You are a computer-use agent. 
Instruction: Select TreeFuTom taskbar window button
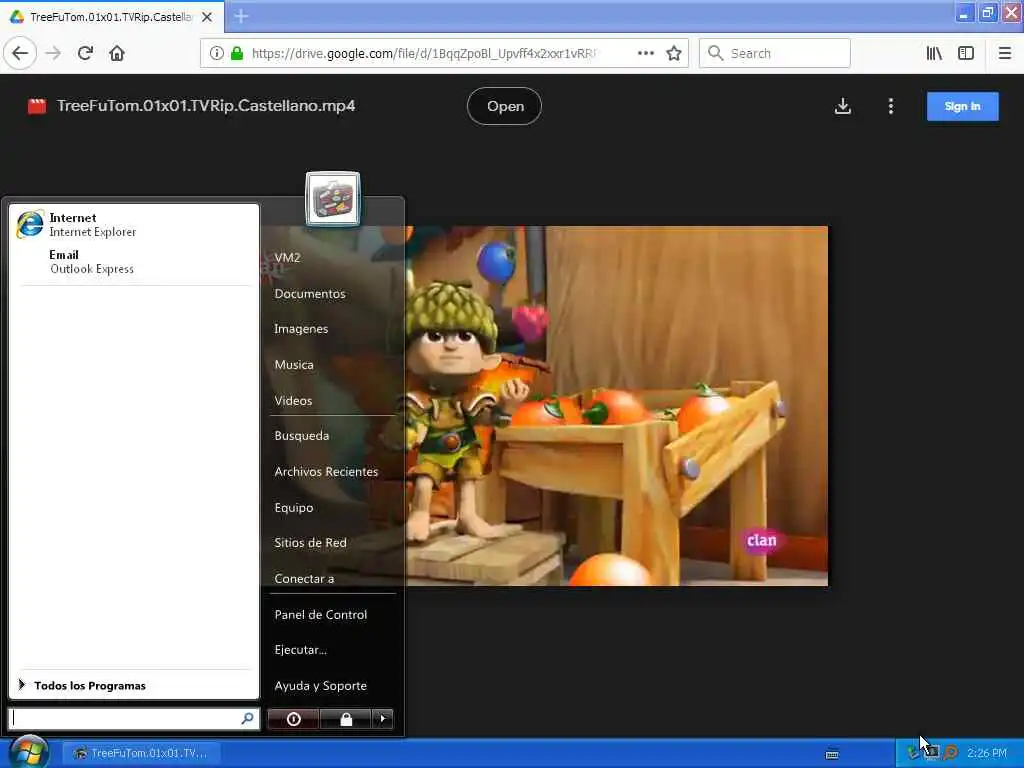click(141, 753)
